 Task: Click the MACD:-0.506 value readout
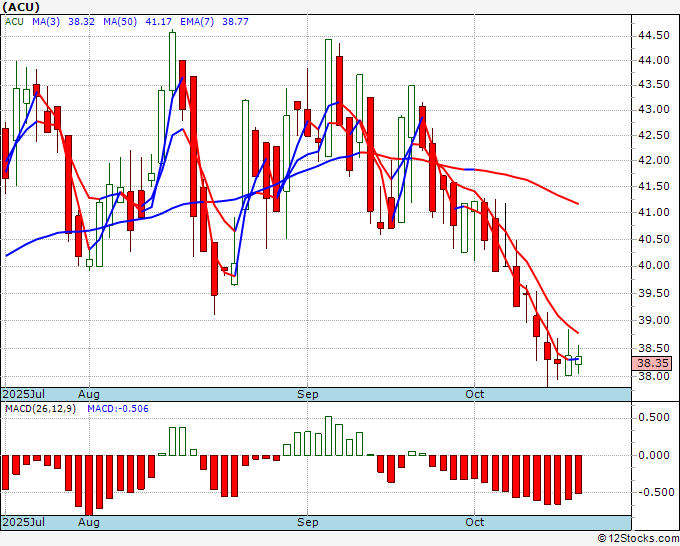coord(118,409)
